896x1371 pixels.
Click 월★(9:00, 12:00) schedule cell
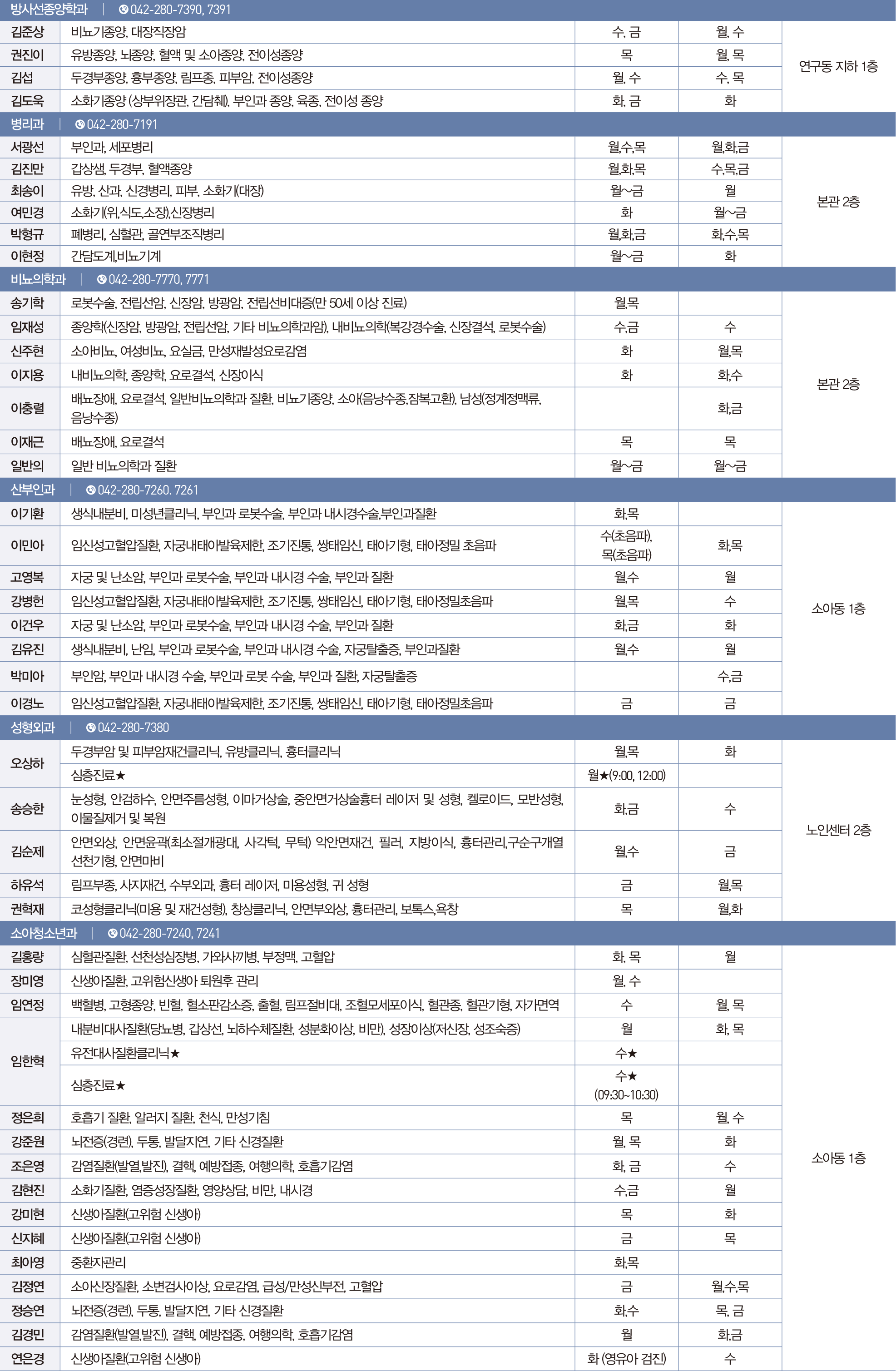coord(626,776)
